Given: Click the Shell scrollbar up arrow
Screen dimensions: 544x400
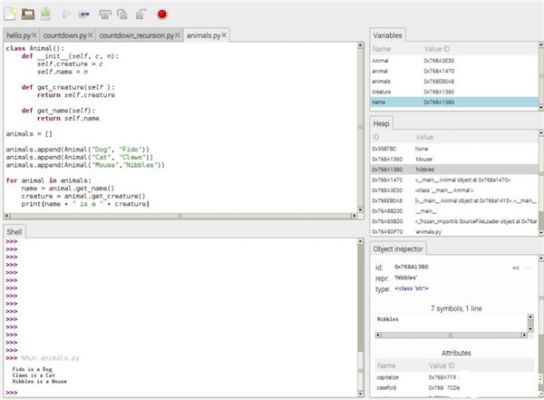Looking at the screenshot, I should tap(360, 241).
